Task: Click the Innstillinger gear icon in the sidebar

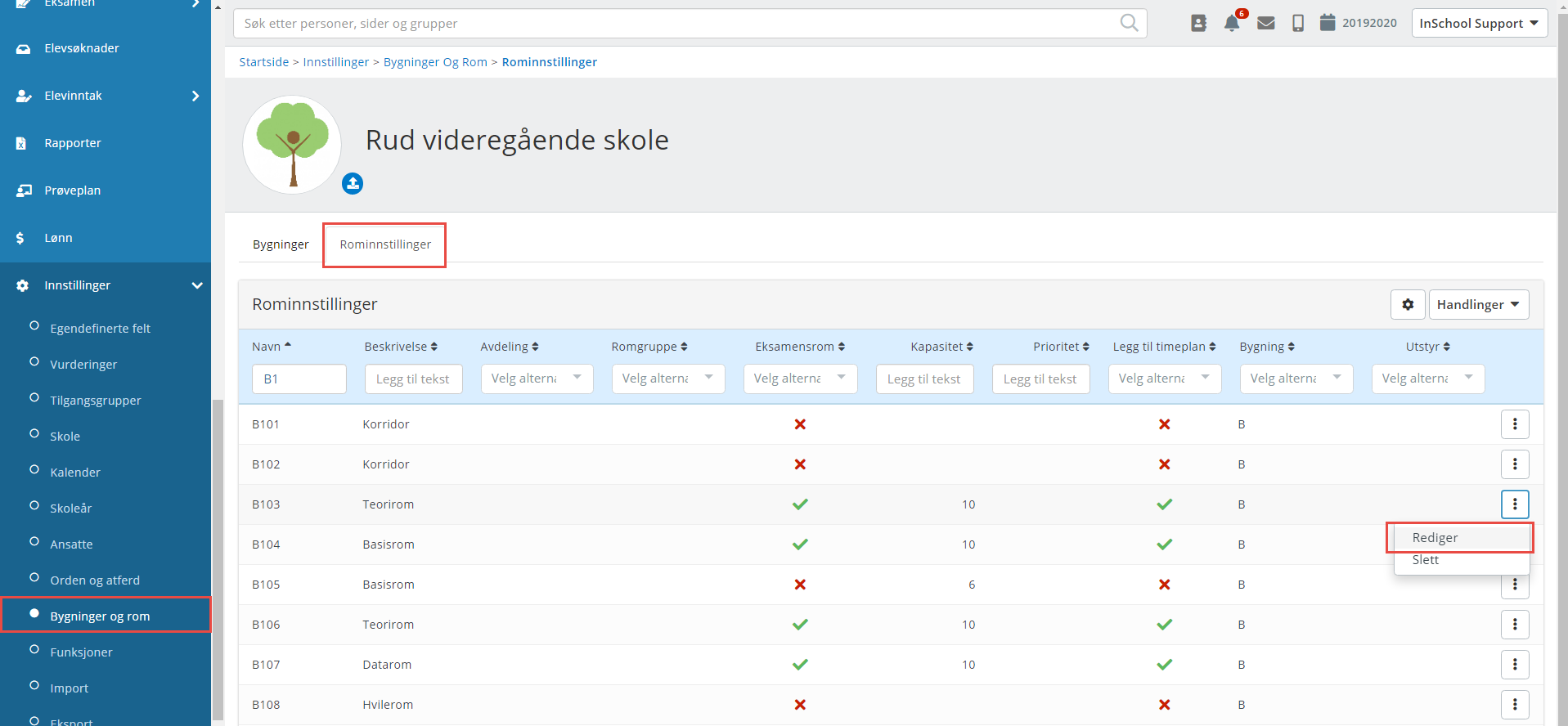Action: click(23, 285)
